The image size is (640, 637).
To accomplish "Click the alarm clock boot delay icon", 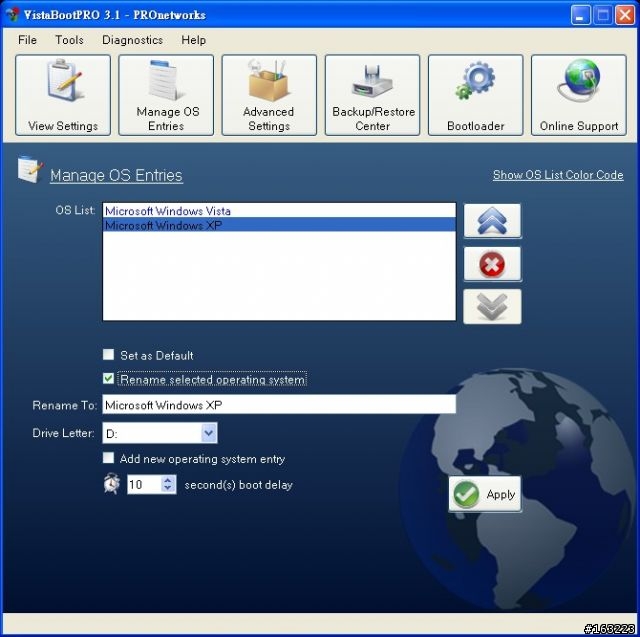I will pyautogui.click(x=111, y=484).
